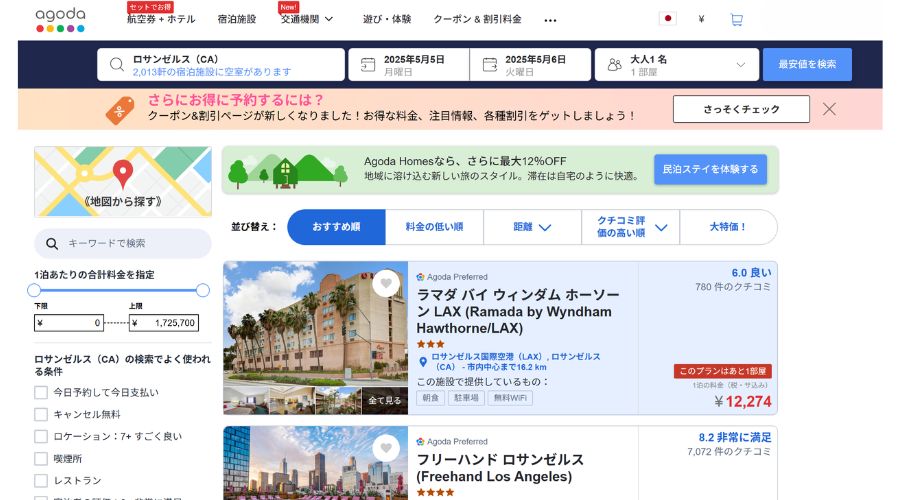The image size is (900, 500).
Task: Click 780 件のクチコミ review count
Action: [x=733, y=286]
